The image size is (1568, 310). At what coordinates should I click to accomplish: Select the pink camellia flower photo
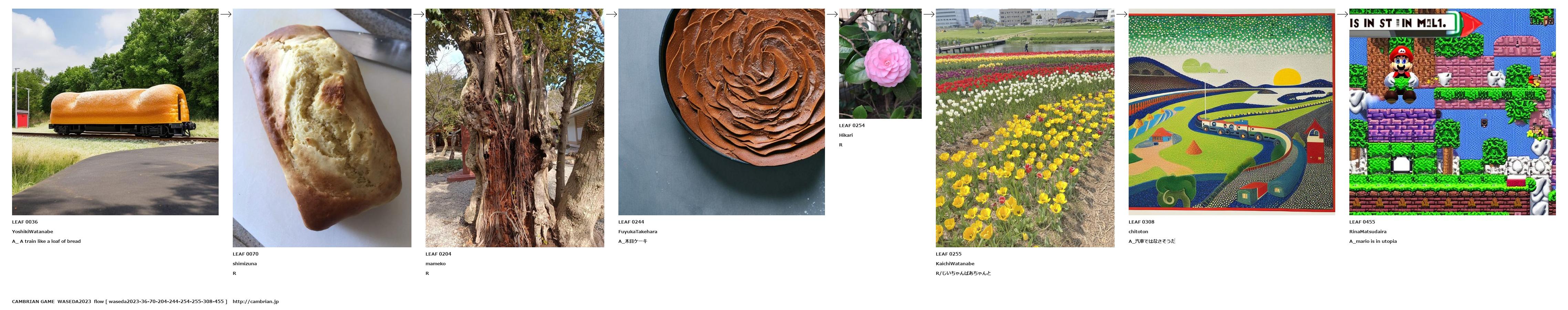pos(880,63)
